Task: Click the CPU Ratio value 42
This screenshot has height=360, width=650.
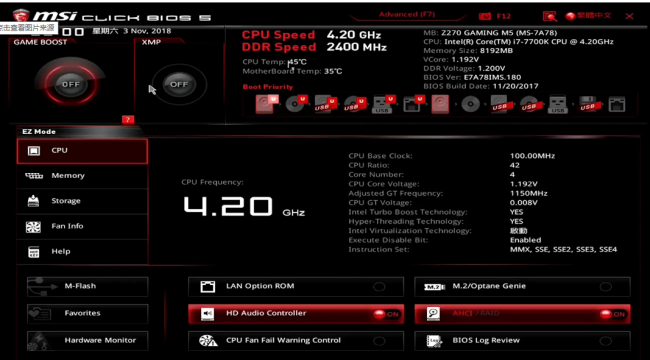Action: (514, 165)
